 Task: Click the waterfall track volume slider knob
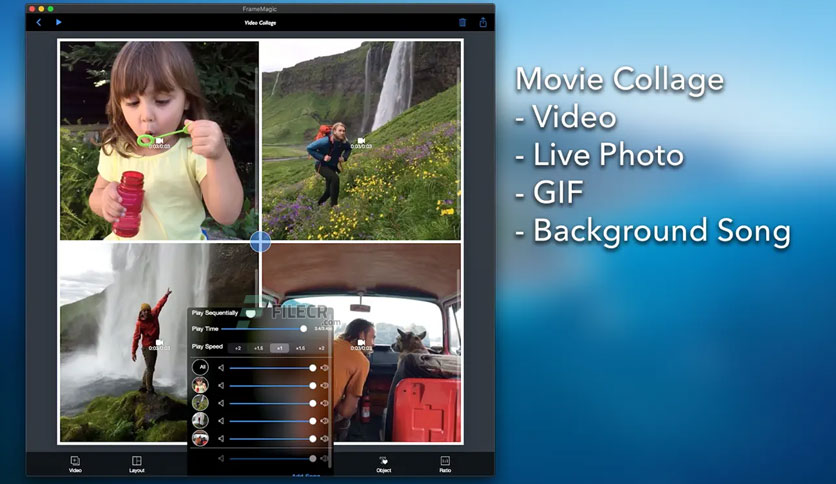tap(312, 421)
